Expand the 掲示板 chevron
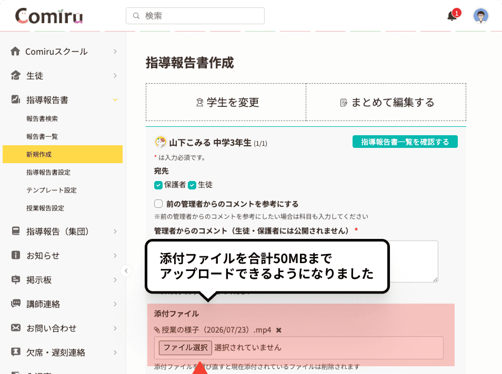This screenshot has height=374, width=502. tap(115, 280)
